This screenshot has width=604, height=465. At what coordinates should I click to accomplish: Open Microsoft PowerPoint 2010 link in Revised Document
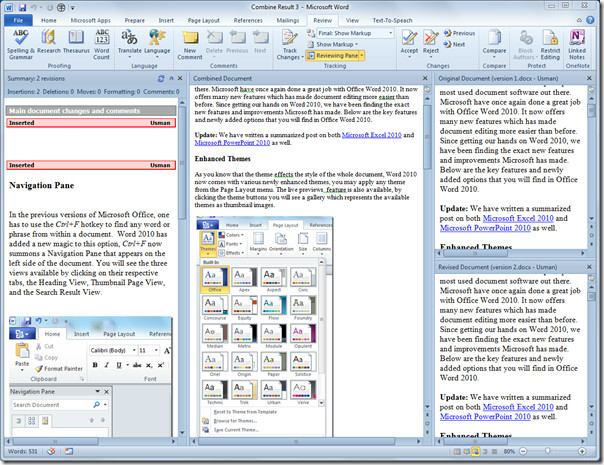click(x=485, y=416)
